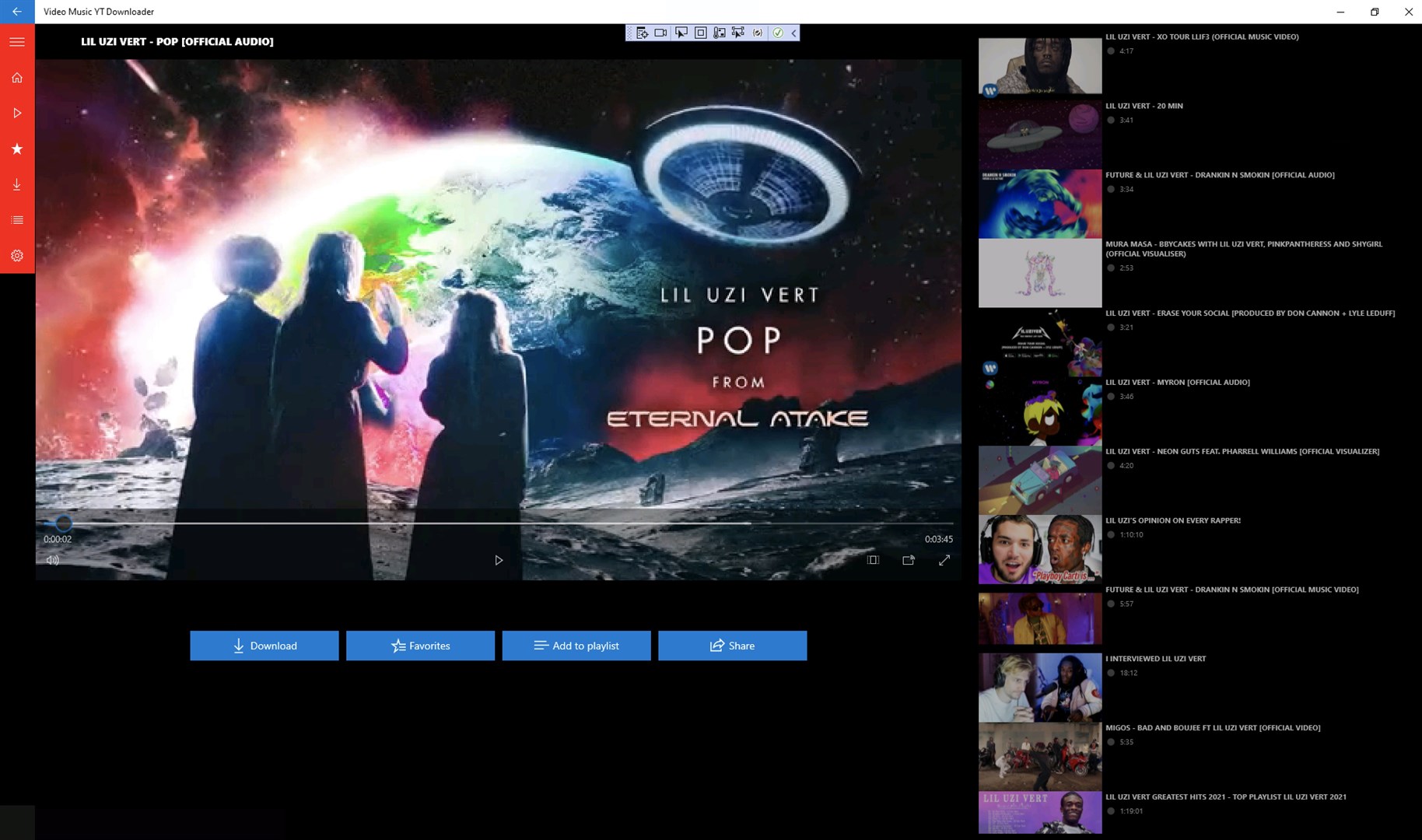Open Favorites via the sidebar star icon
This screenshot has height=840, width=1422.
[17, 149]
